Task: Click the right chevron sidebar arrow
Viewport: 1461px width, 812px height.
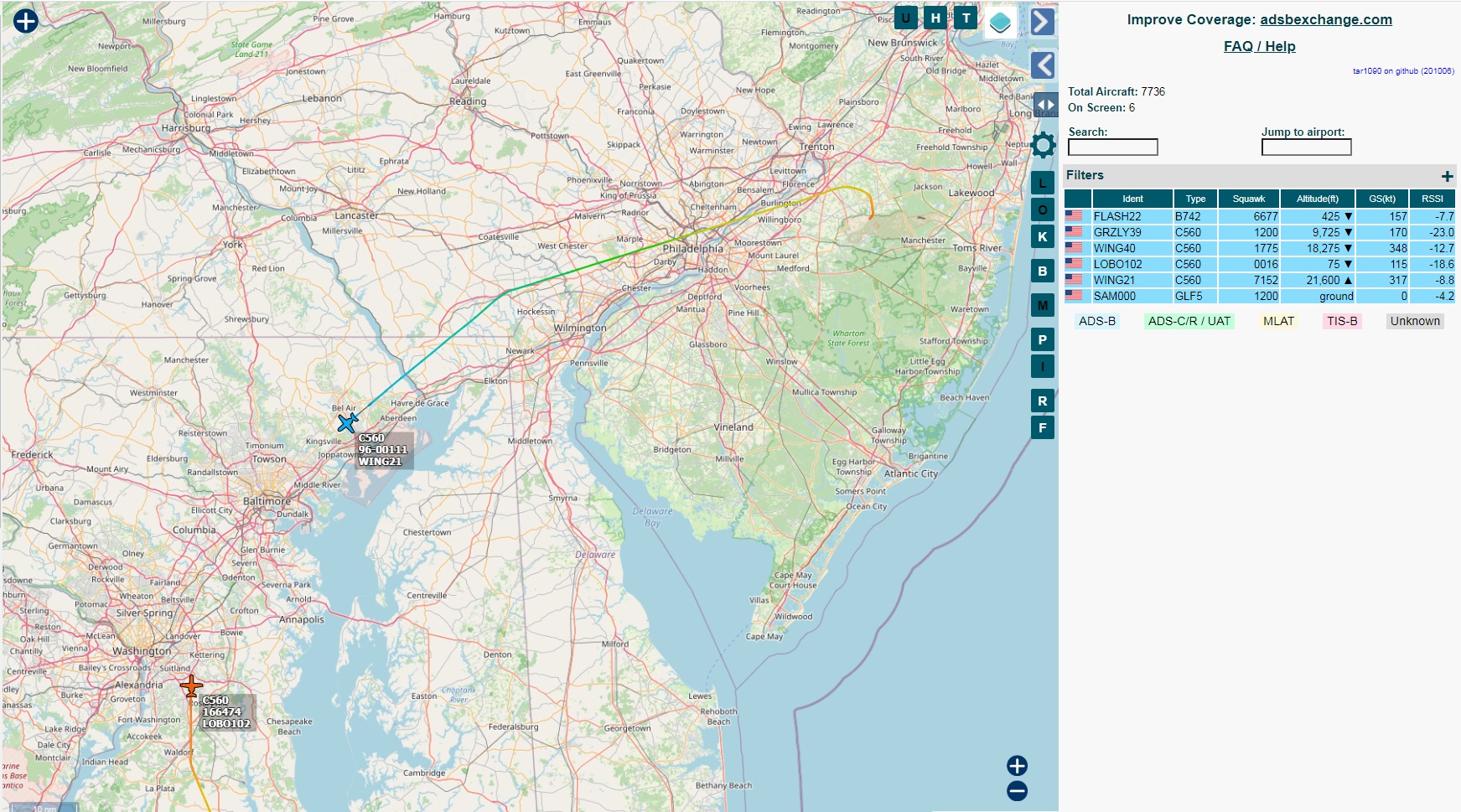Action: (1042, 22)
